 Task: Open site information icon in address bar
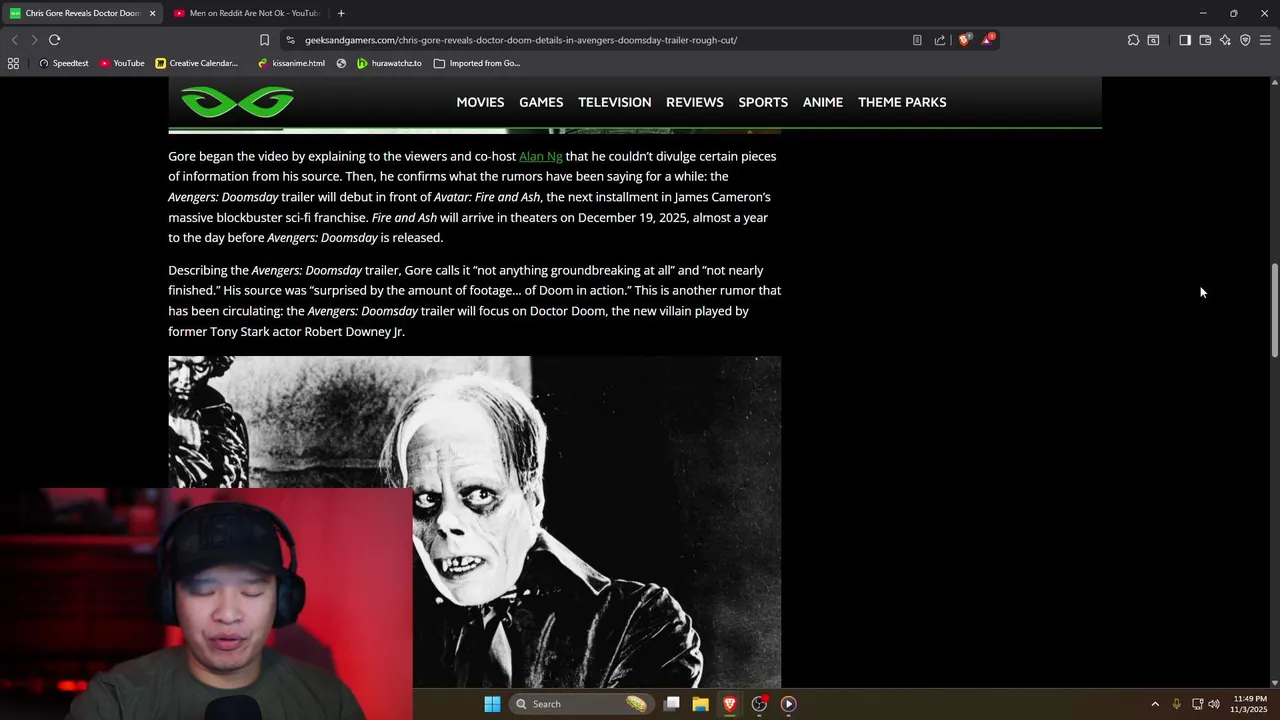click(290, 40)
